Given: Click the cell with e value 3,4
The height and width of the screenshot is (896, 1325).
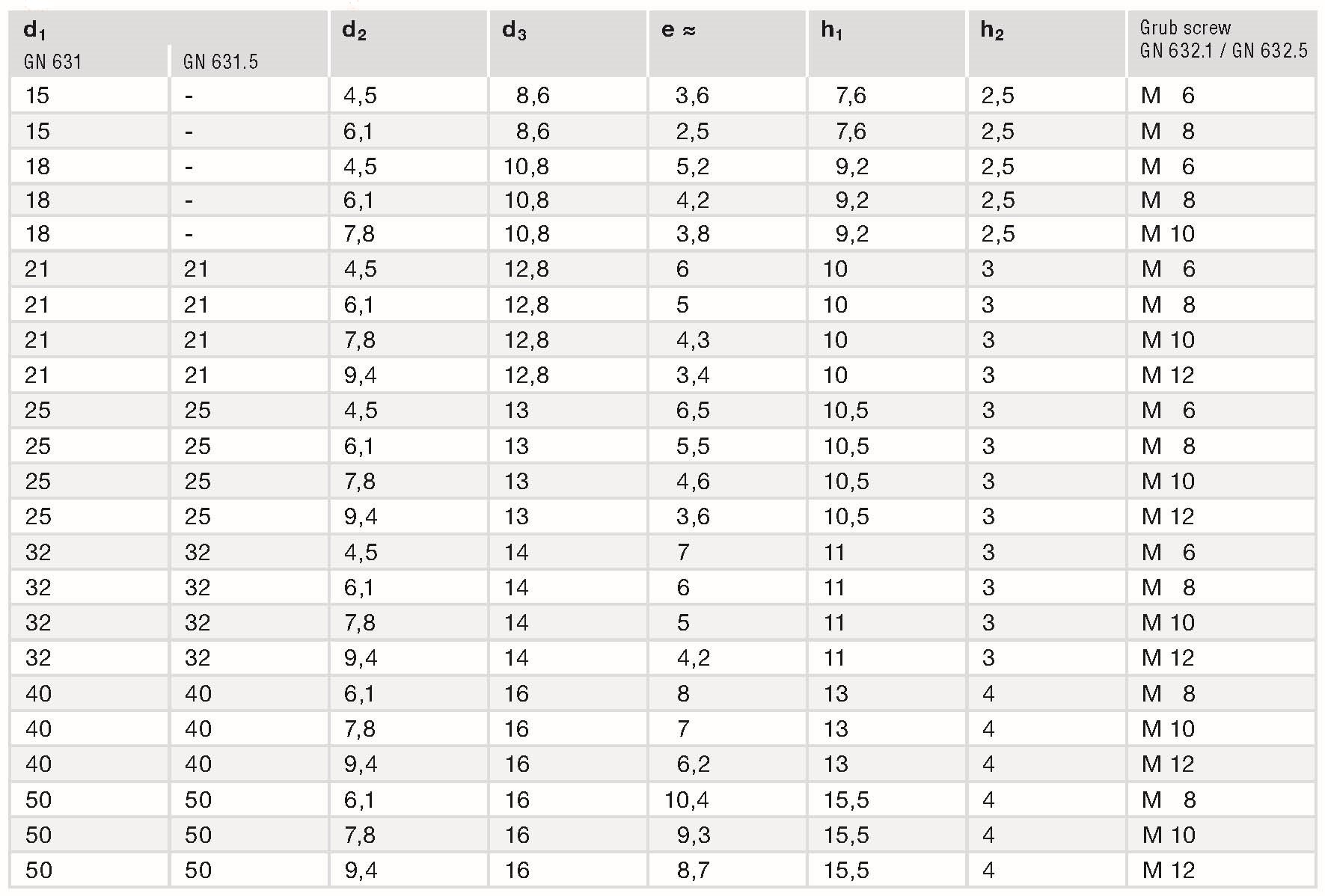Looking at the screenshot, I should [693, 375].
